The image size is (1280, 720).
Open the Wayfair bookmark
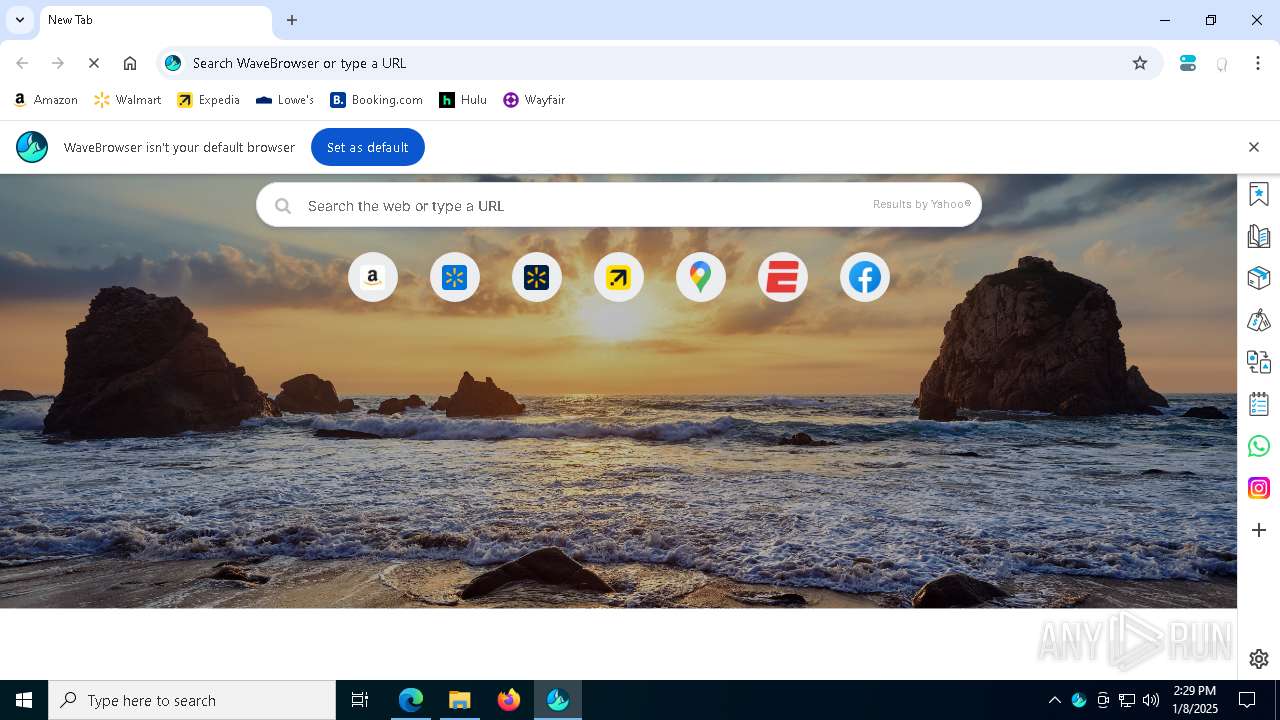535,100
